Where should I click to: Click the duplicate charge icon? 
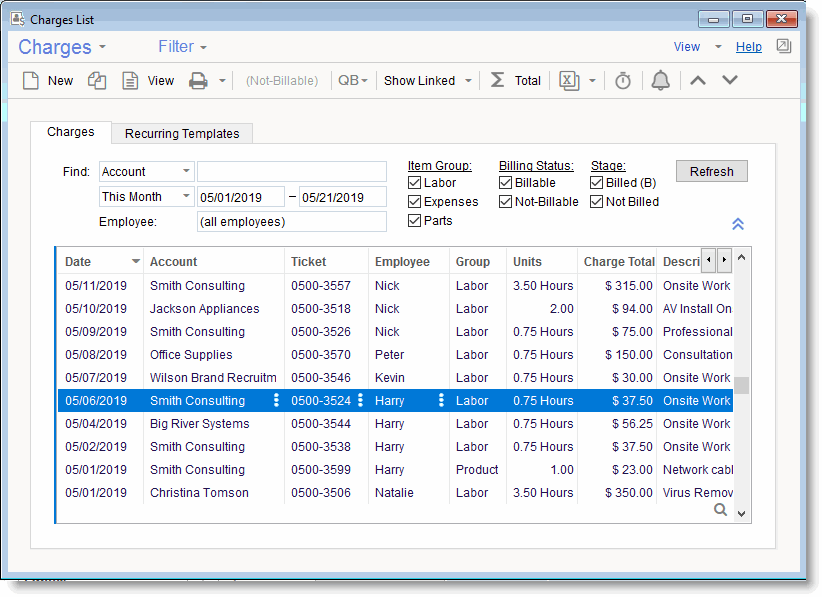click(x=97, y=81)
